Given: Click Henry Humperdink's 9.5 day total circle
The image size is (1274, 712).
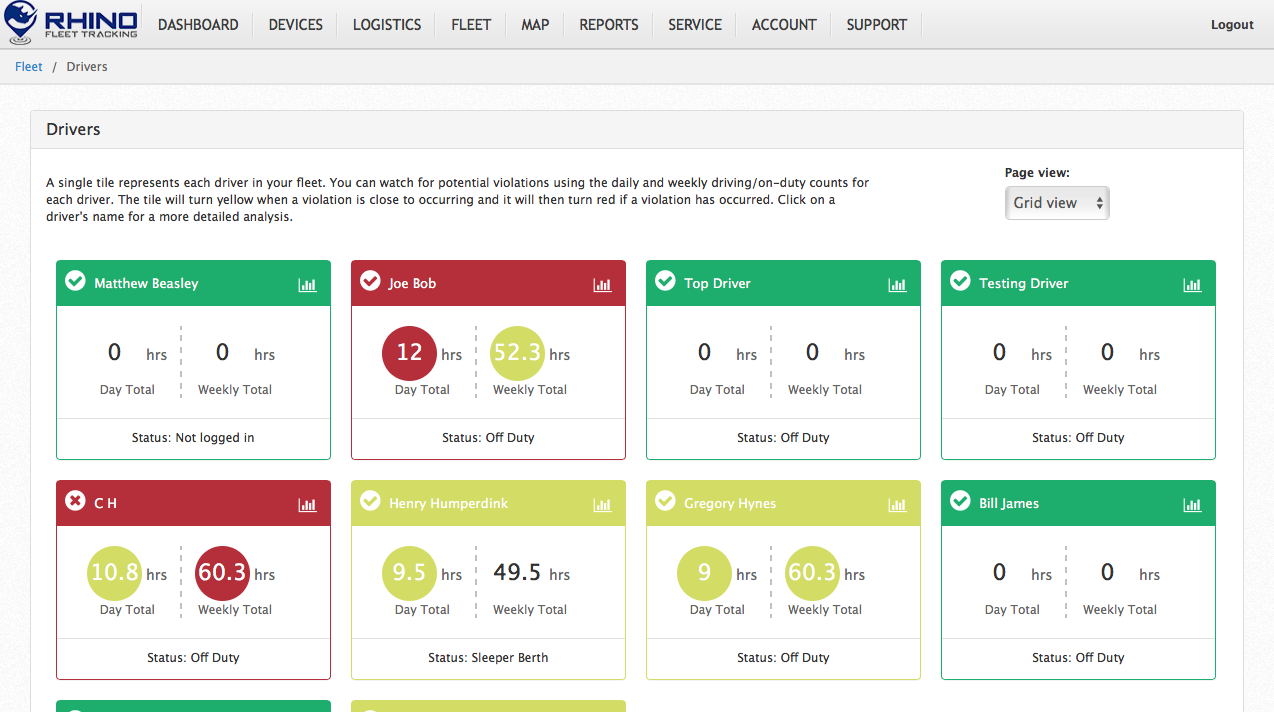Looking at the screenshot, I should [x=410, y=573].
